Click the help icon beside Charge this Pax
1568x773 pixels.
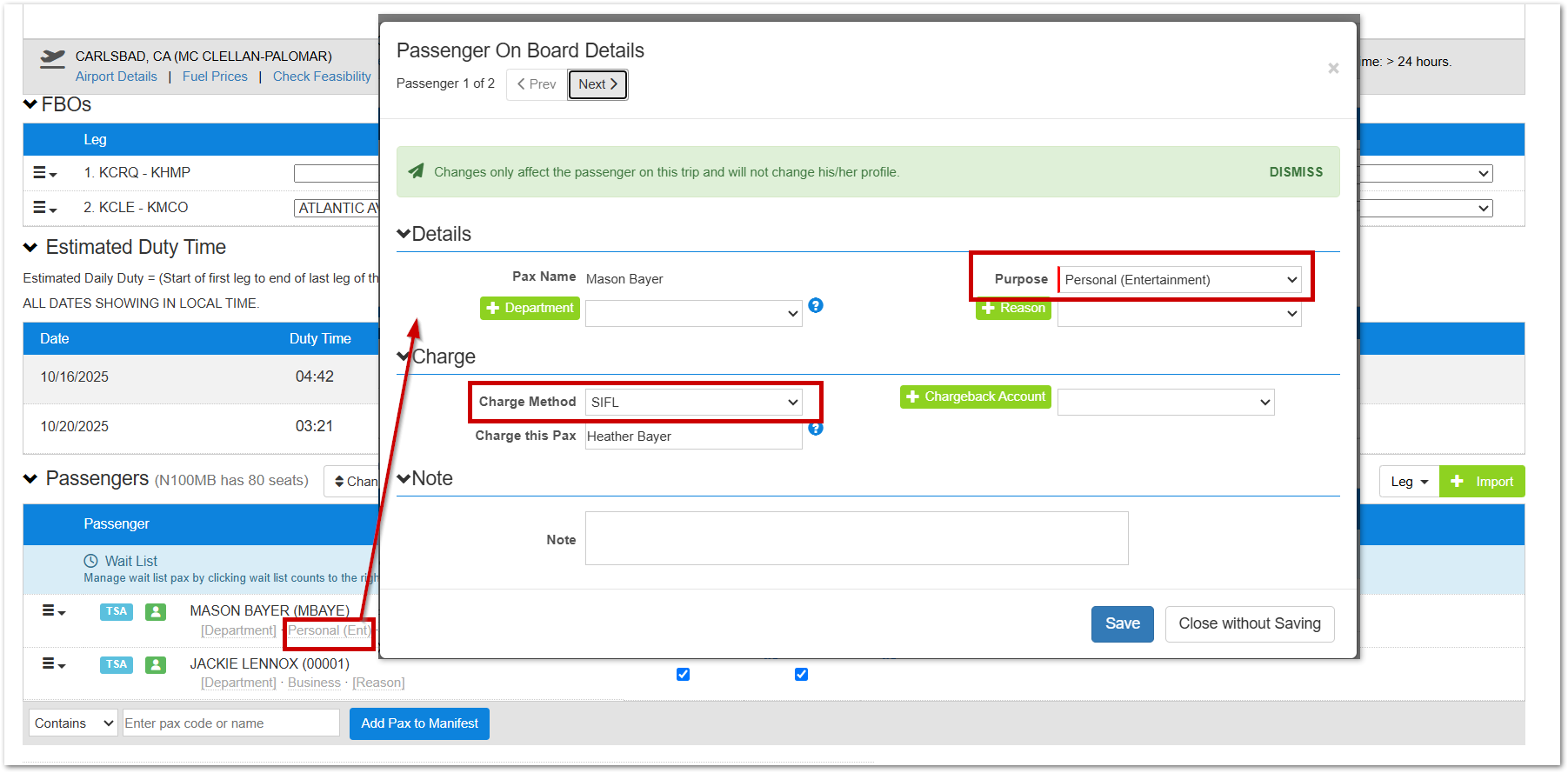pos(816,429)
